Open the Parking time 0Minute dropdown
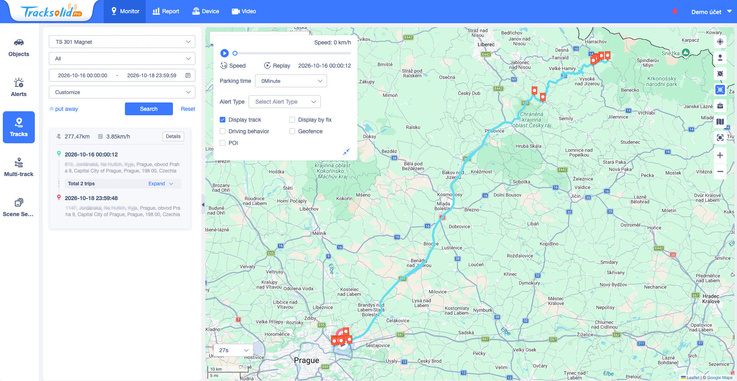Viewport: 737px width, 381px height. (291, 81)
